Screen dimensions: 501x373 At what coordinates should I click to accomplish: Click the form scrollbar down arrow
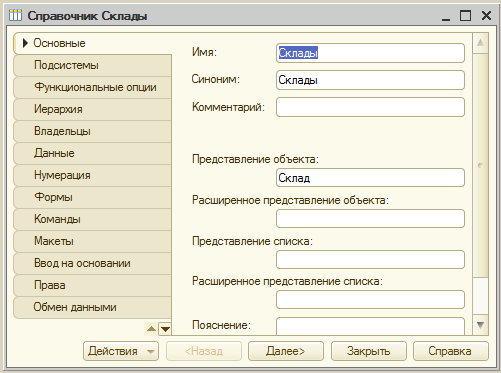point(480,325)
